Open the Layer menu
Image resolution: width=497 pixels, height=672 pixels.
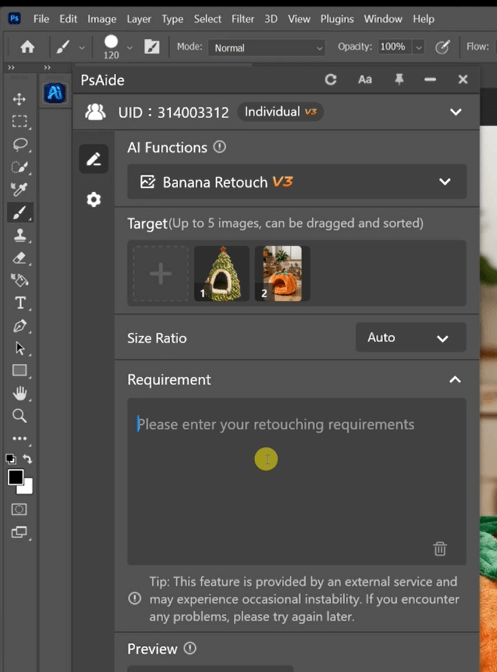pyautogui.click(x=139, y=19)
